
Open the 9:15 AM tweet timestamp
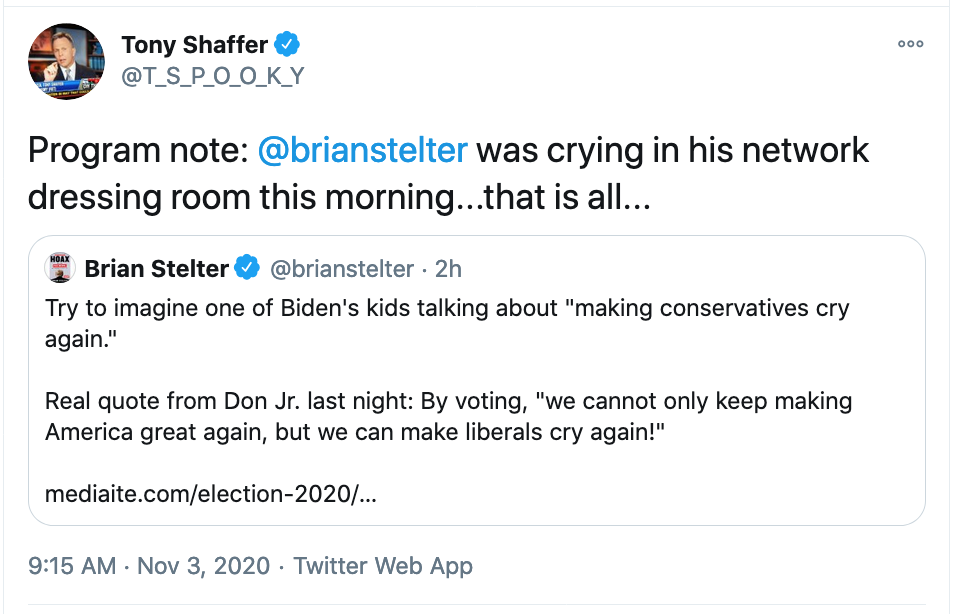click(72, 566)
